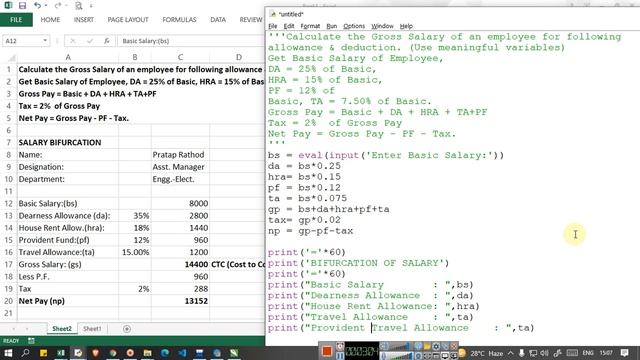This screenshot has height=360, width=640.
Task: Switch to the Sheet1 tab
Action: click(x=92, y=329)
